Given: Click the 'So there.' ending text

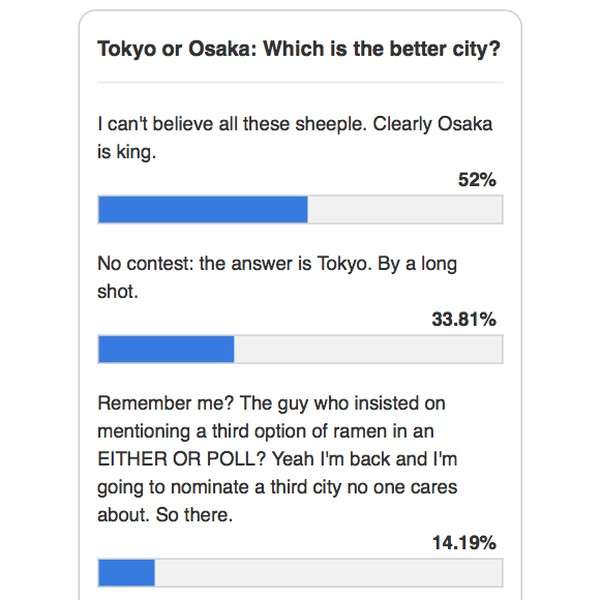Looking at the screenshot, I should 194,515.
